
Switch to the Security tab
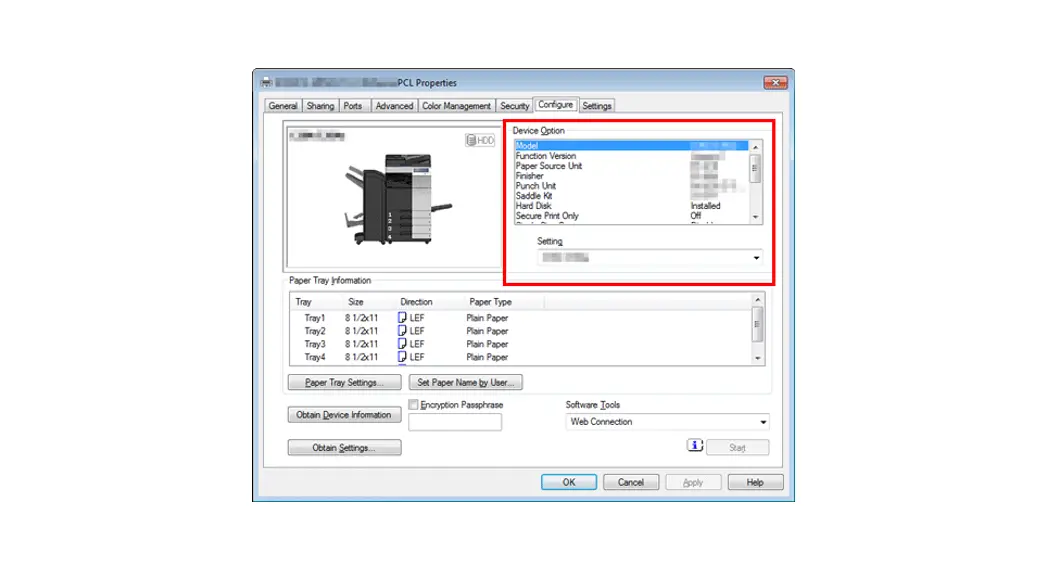click(514, 106)
